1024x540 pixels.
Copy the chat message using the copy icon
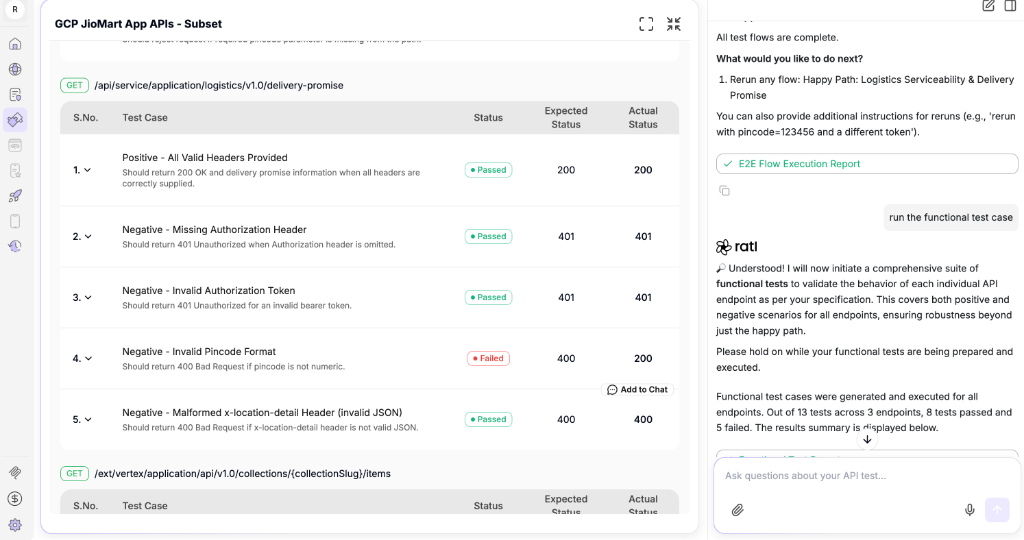tap(724, 190)
